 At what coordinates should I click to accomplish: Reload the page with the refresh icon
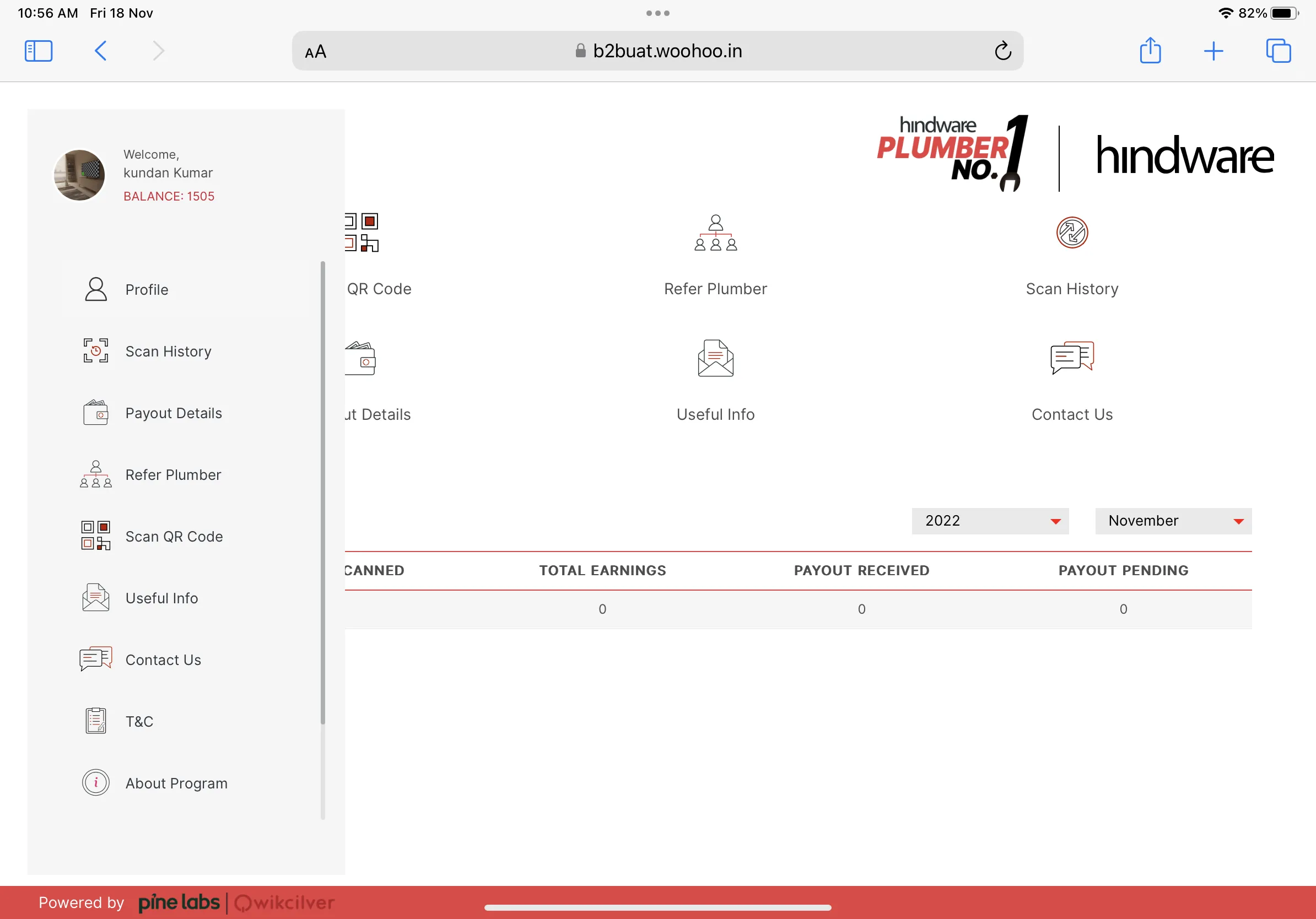point(1002,51)
